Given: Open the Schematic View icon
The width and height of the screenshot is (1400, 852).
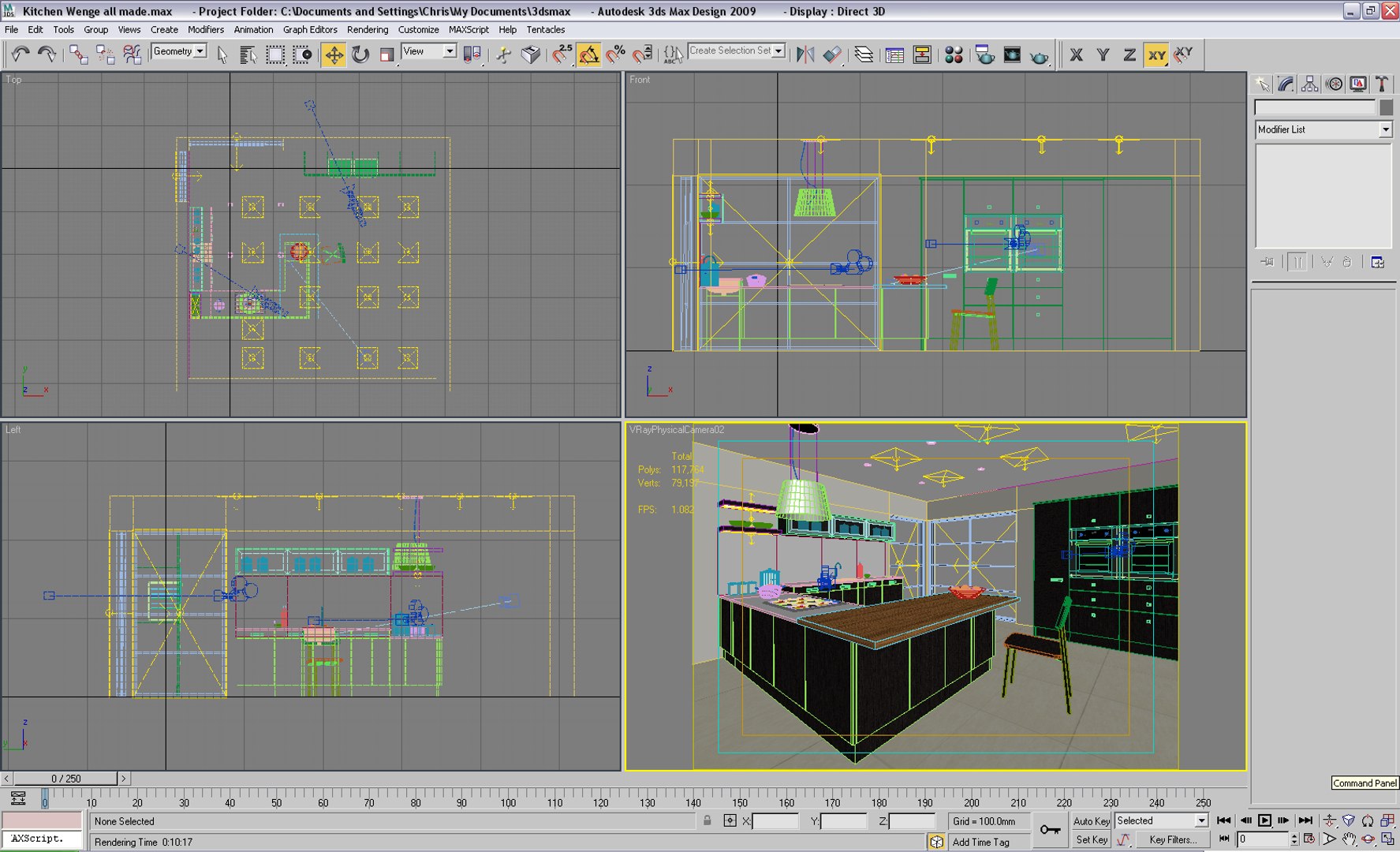Looking at the screenshot, I should [921, 54].
